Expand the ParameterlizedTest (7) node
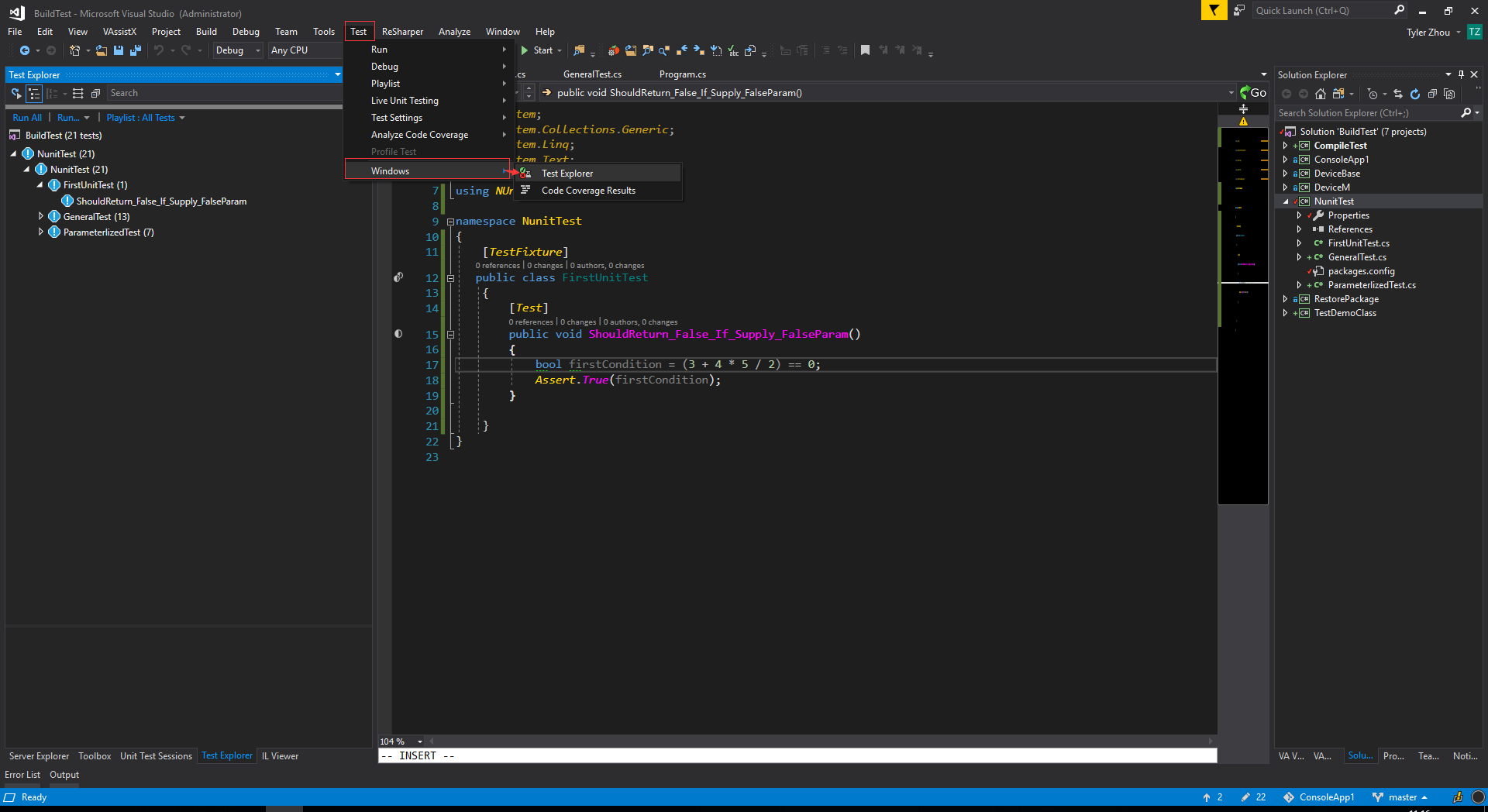 (x=41, y=232)
